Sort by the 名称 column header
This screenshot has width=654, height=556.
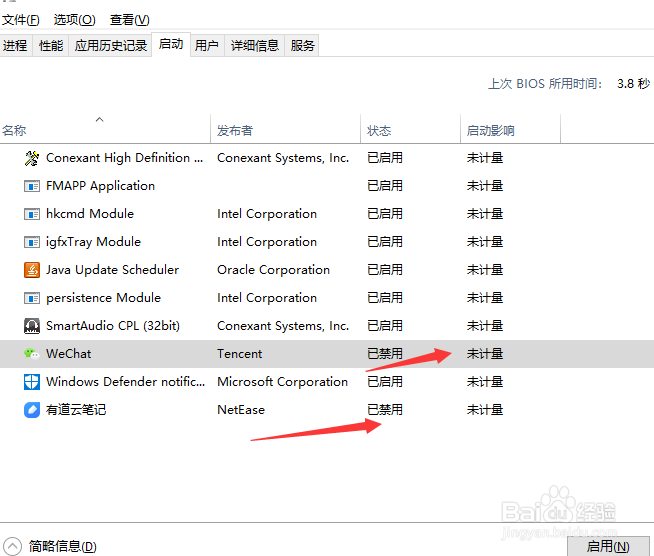[105, 131]
